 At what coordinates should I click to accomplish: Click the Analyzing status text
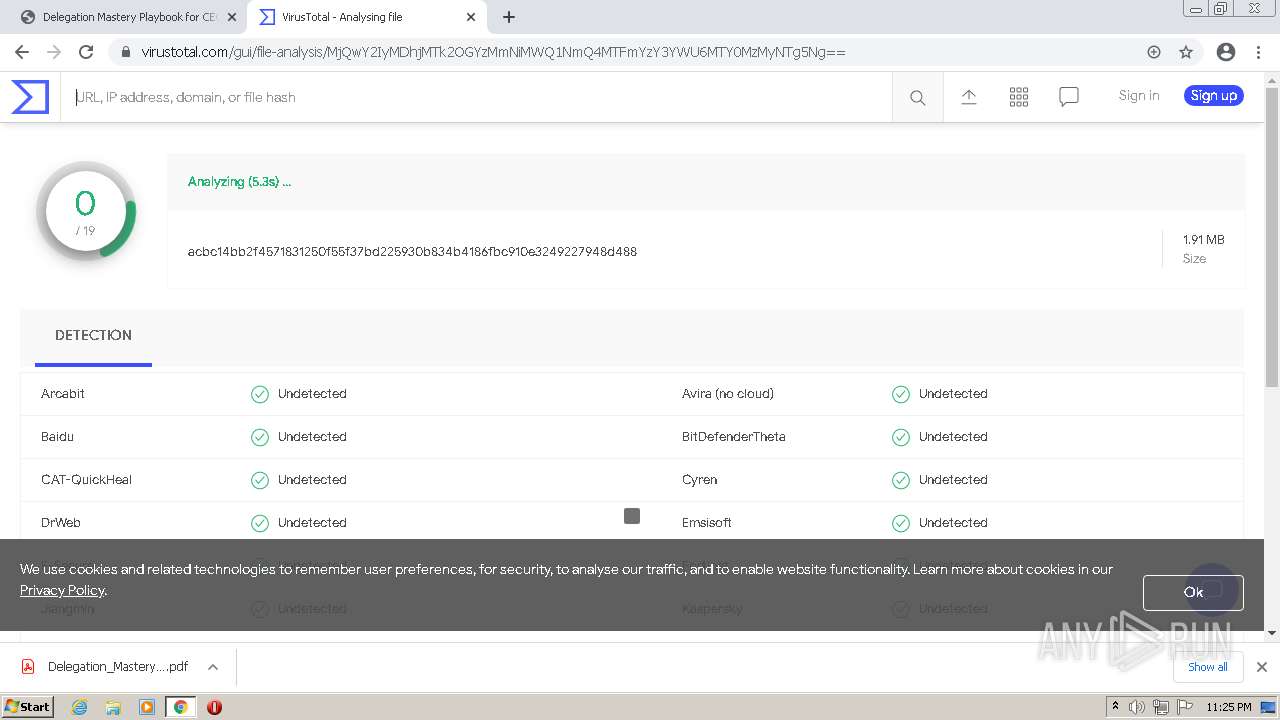click(x=239, y=182)
